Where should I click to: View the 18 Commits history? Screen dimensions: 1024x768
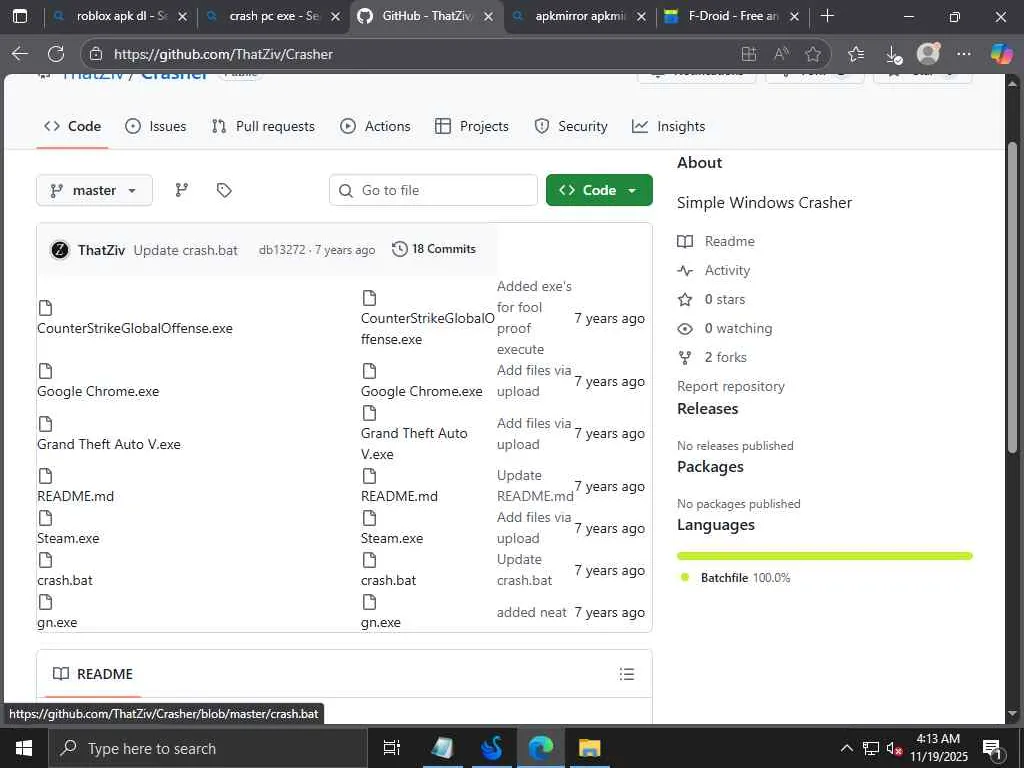tap(434, 249)
